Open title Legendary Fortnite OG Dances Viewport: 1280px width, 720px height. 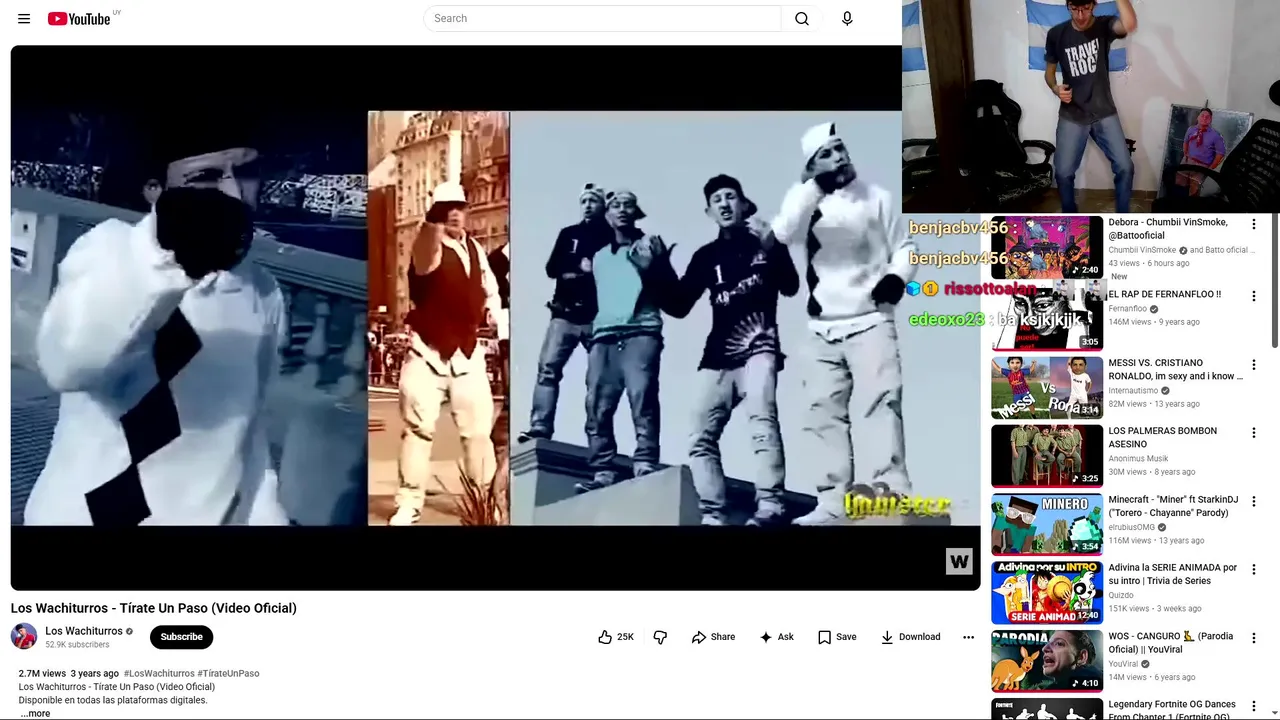[x=1172, y=710]
